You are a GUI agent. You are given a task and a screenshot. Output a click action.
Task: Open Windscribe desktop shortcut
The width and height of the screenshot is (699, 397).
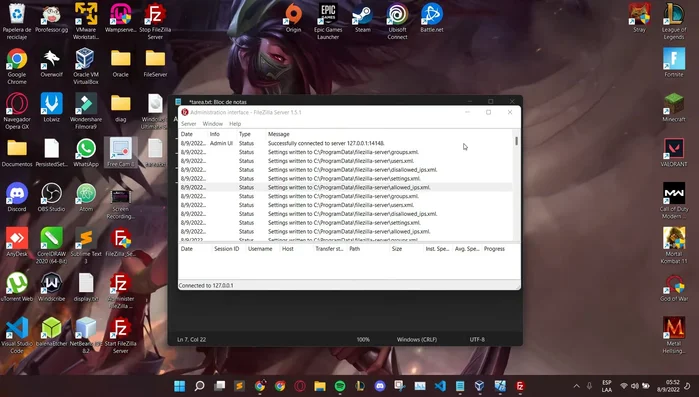click(51, 287)
